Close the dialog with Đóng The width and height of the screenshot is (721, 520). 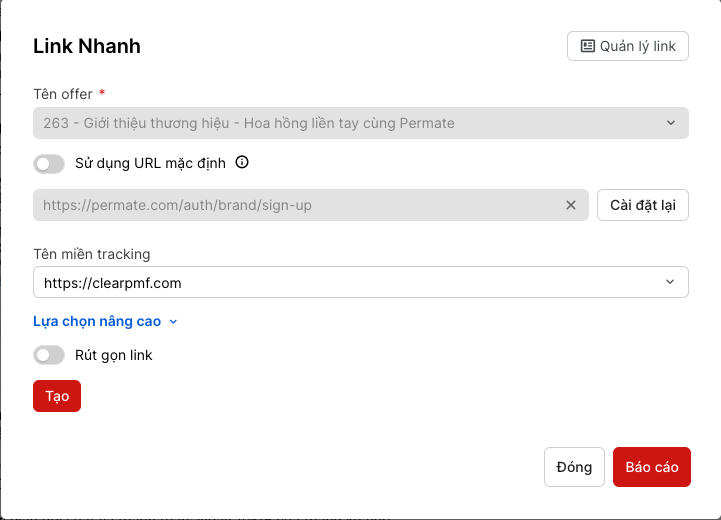[574, 467]
